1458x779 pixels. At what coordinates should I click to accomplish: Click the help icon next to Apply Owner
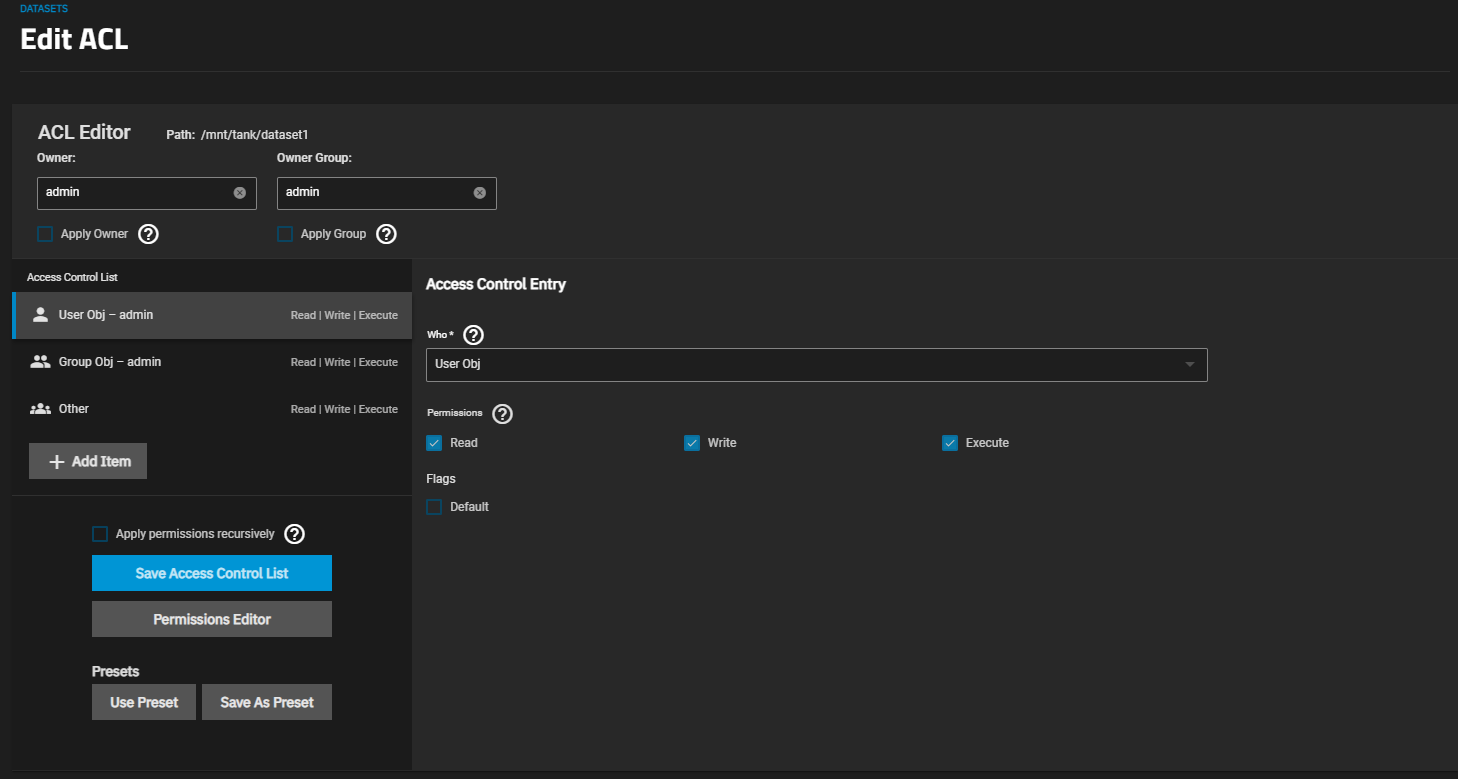[148, 234]
